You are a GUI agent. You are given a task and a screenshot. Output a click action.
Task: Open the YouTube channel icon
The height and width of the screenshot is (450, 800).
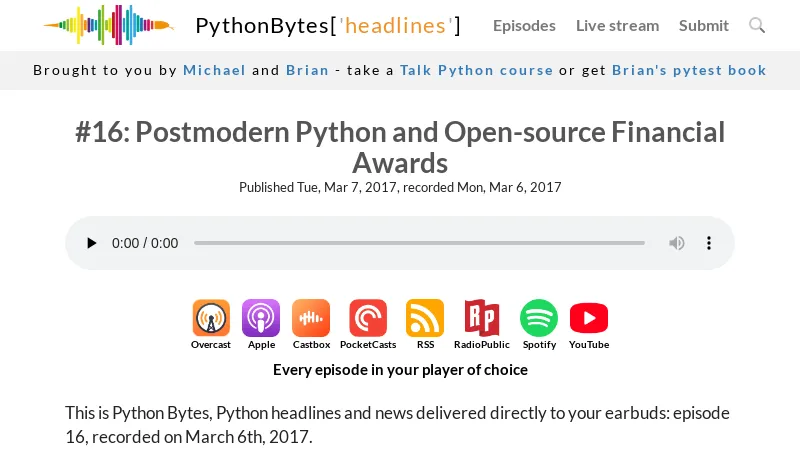click(589, 319)
